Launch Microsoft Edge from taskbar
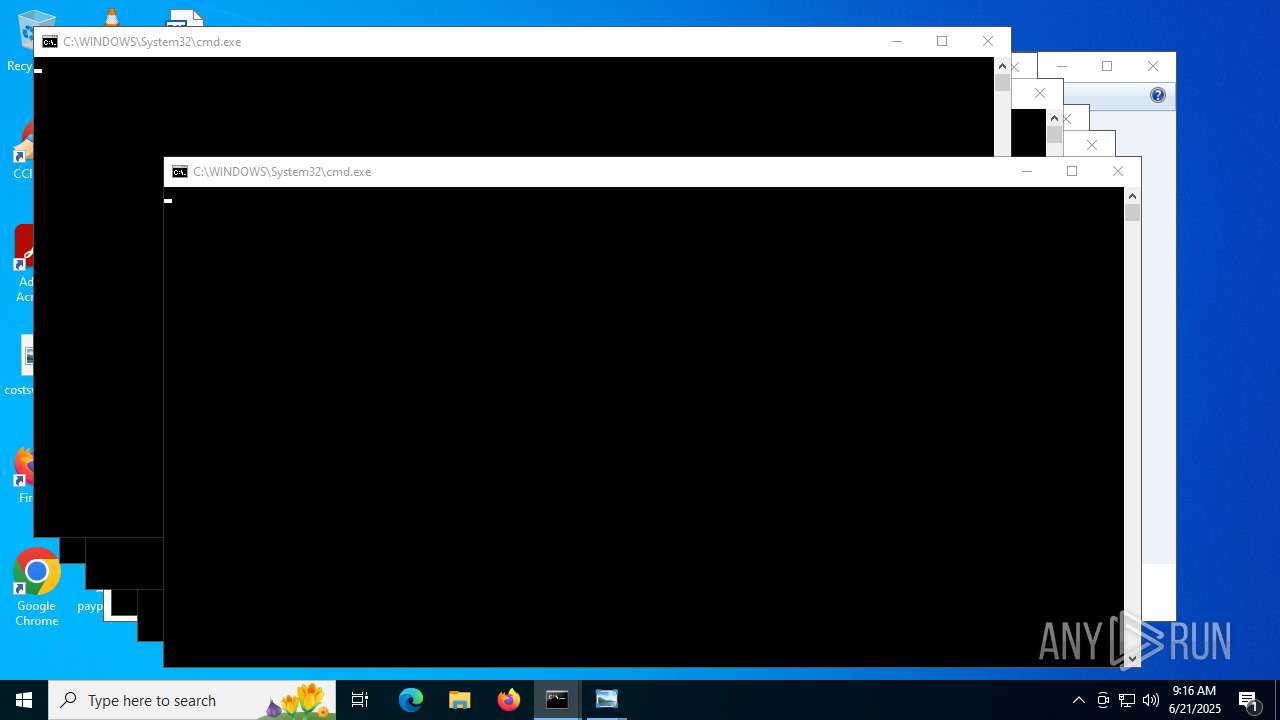The width and height of the screenshot is (1280, 720). point(411,700)
